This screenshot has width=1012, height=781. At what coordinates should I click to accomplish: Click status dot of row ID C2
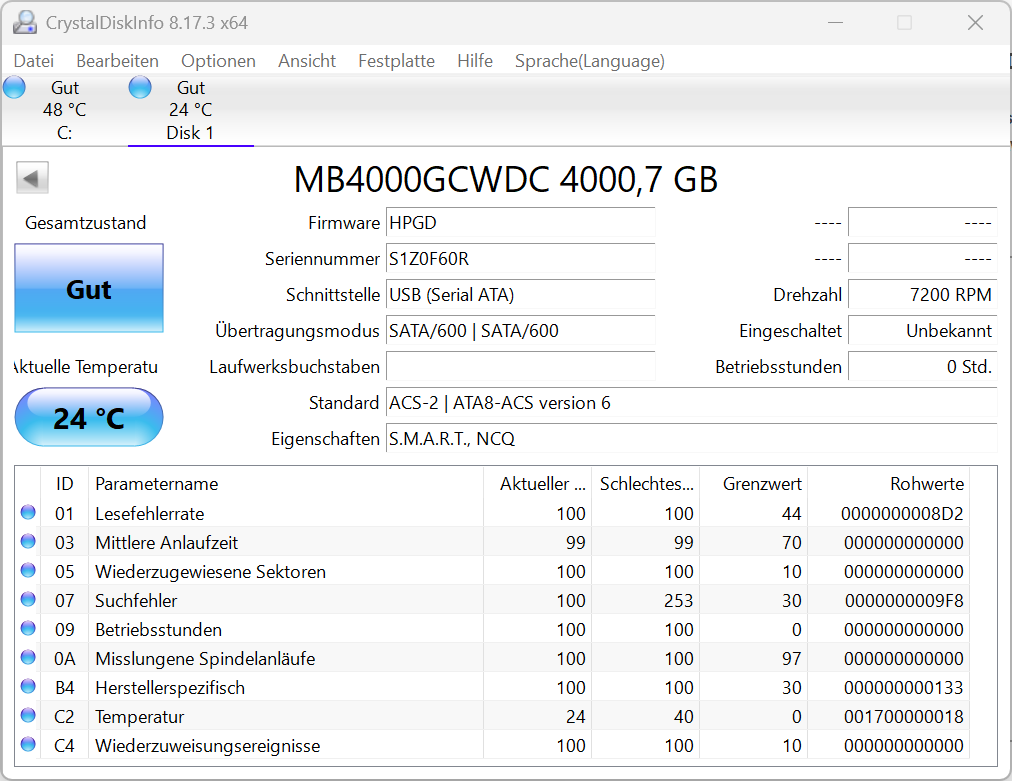click(28, 716)
